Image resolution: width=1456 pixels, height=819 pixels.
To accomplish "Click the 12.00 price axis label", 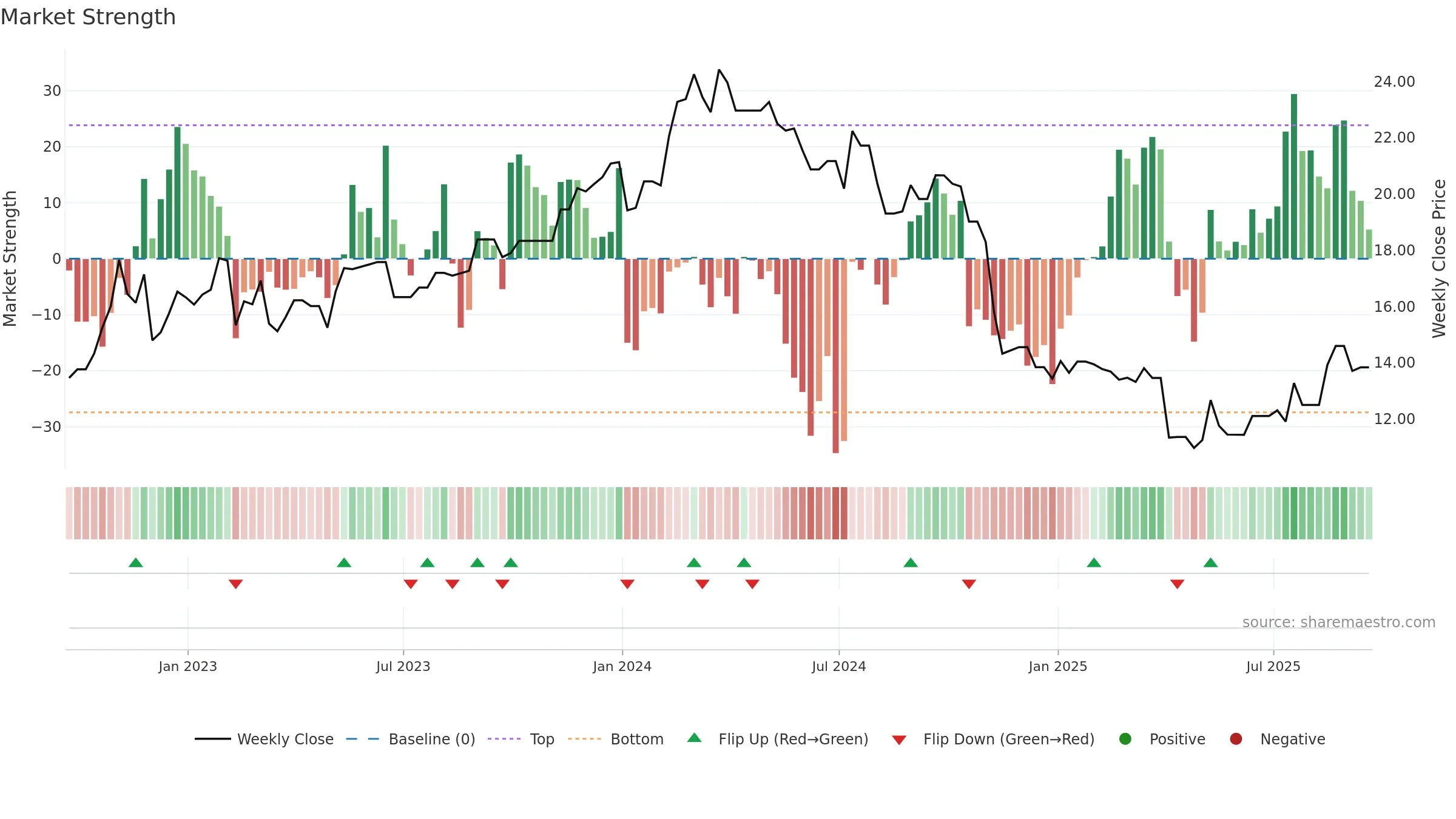I will point(1394,419).
